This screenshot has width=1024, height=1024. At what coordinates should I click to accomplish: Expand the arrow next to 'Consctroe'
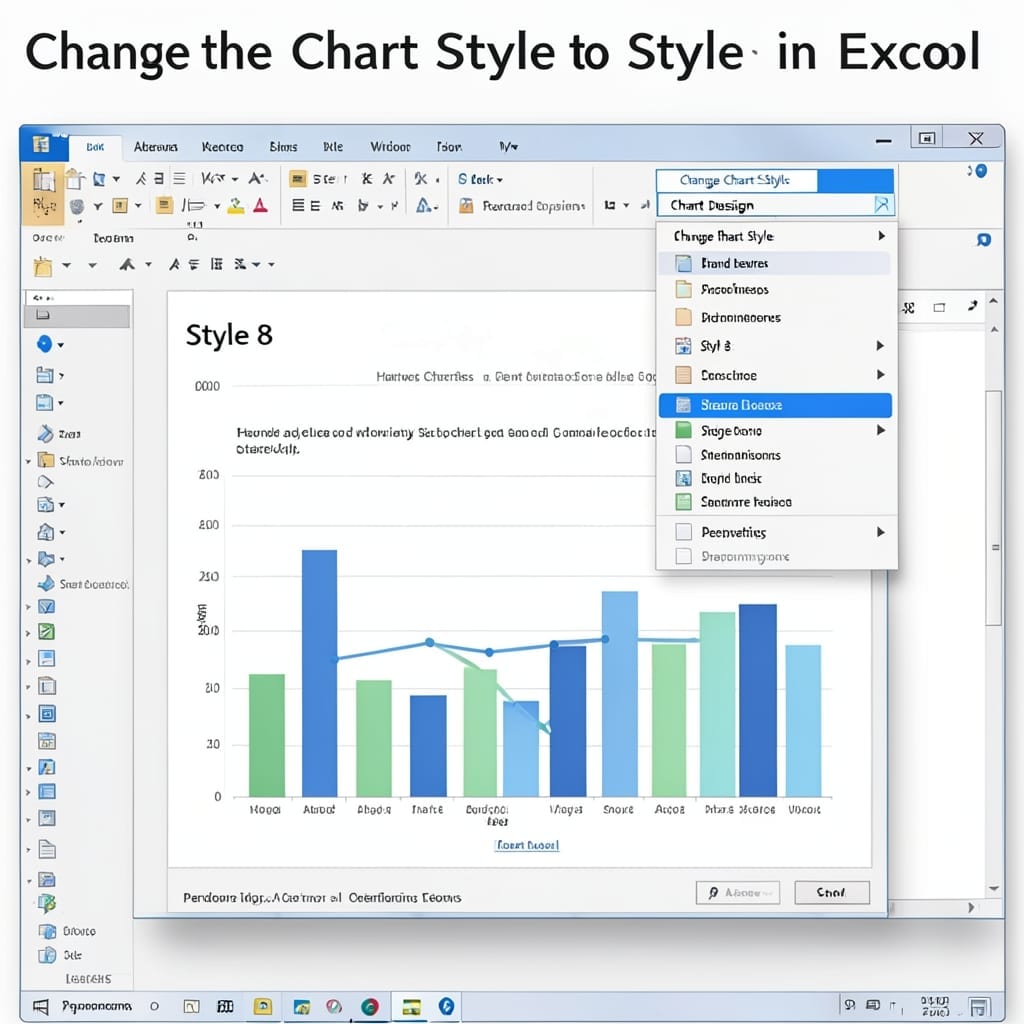click(880, 374)
